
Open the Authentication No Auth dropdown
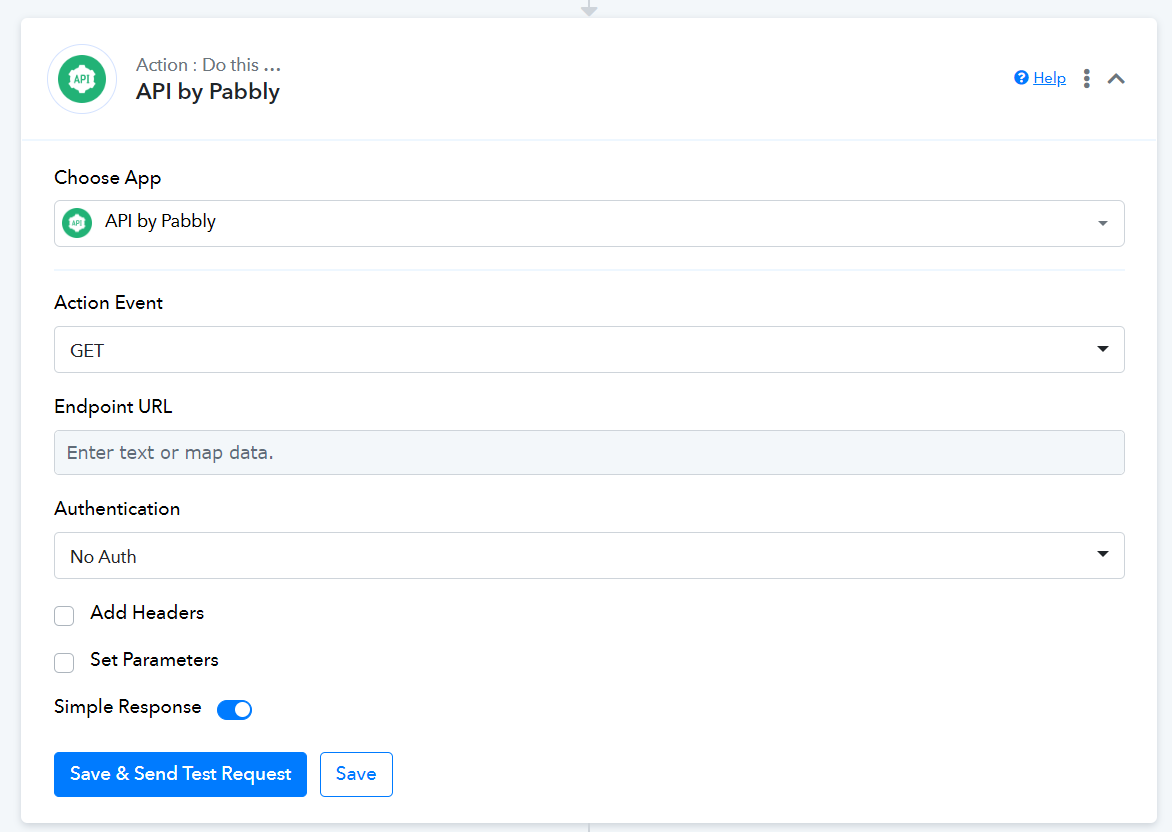[x=589, y=555]
